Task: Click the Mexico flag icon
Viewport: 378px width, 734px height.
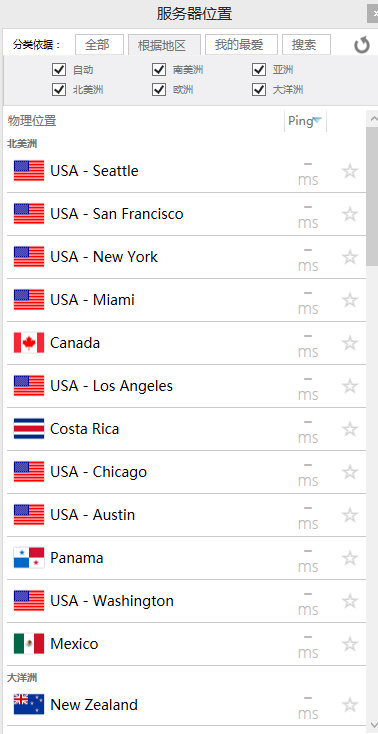Action: tap(29, 644)
